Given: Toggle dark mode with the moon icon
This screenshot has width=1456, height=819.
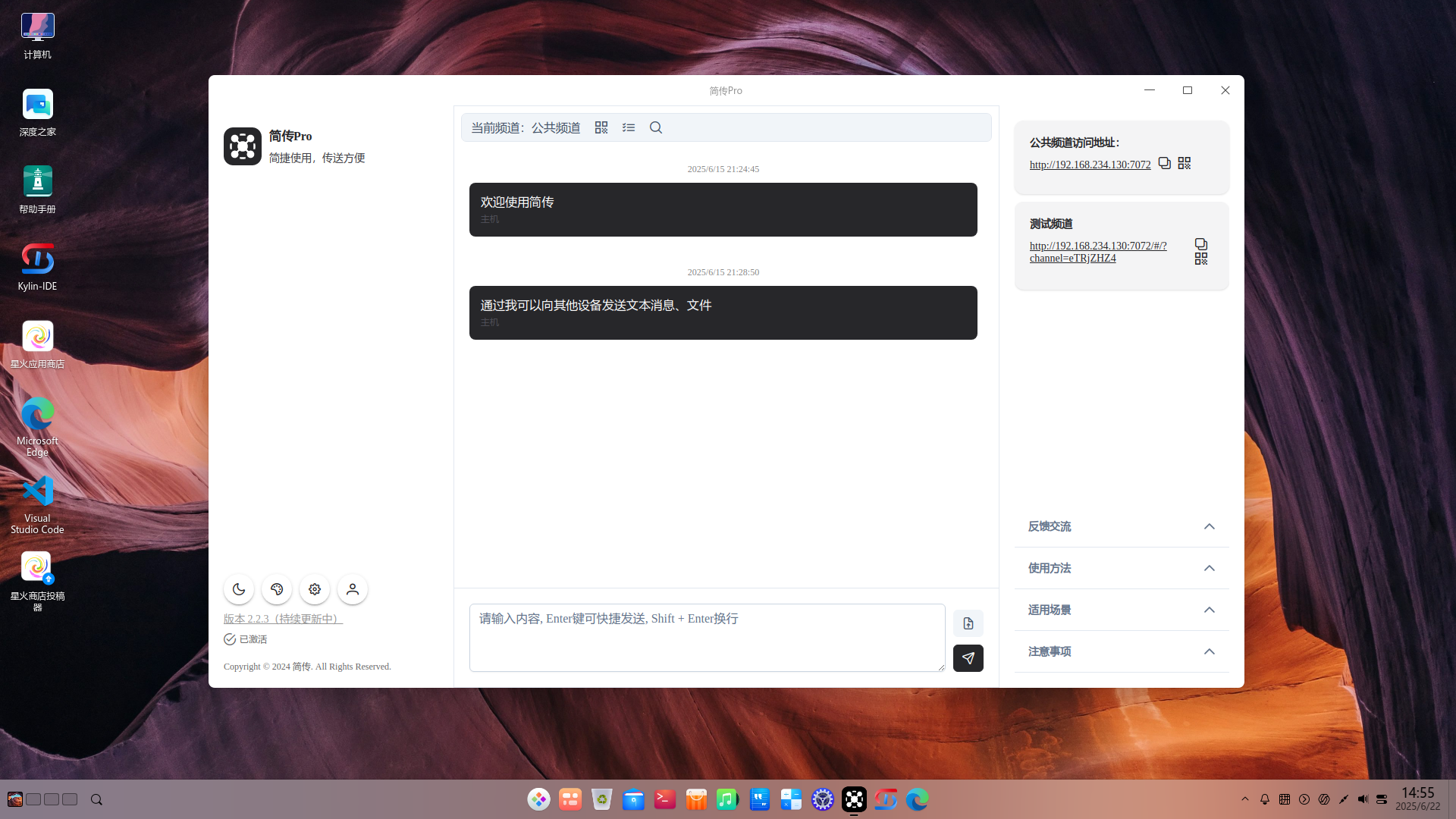Looking at the screenshot, I should pos(239,589).
